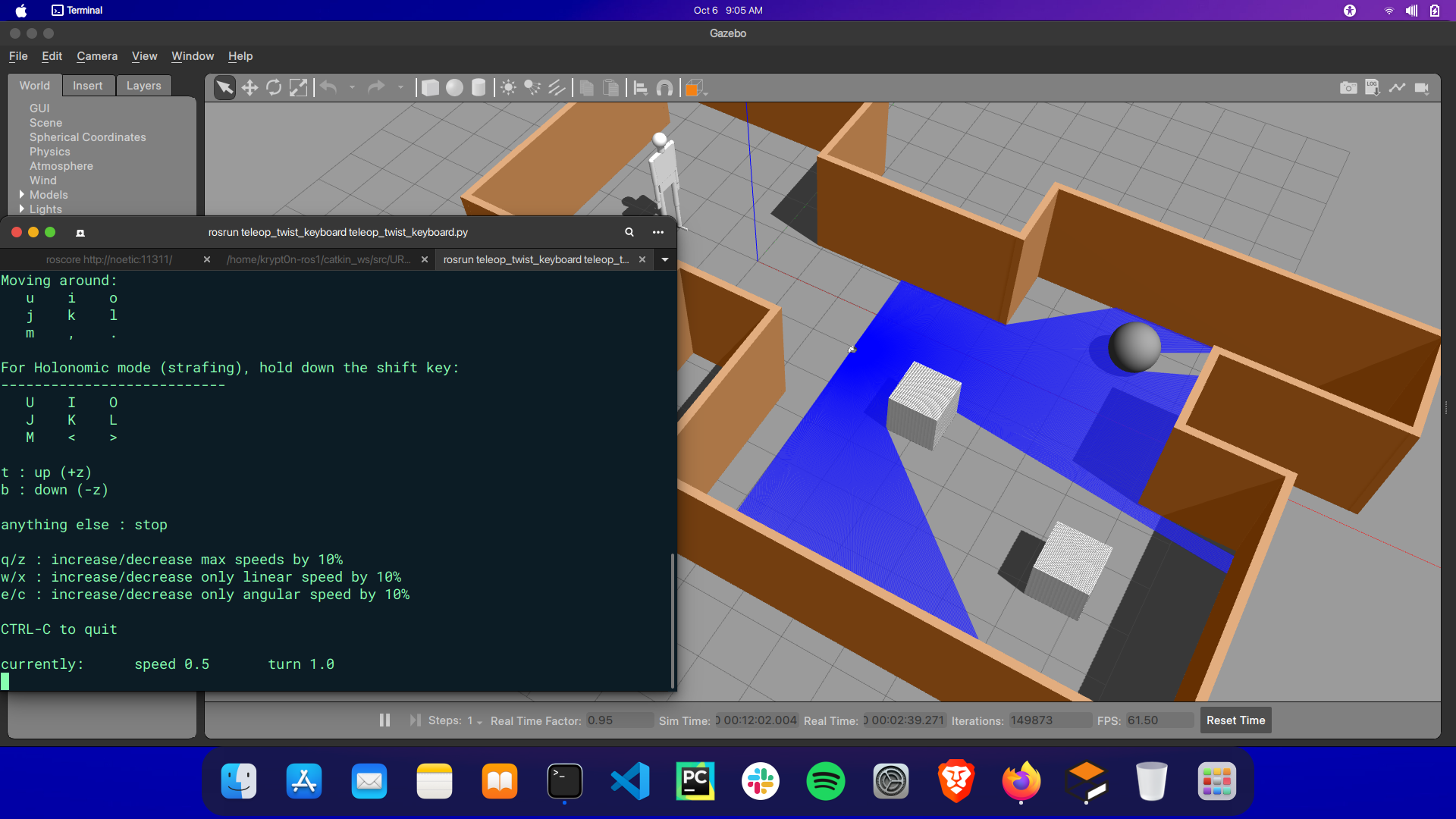Add a point light
This screenshot has height=819, width=1456.
point(508,88)
